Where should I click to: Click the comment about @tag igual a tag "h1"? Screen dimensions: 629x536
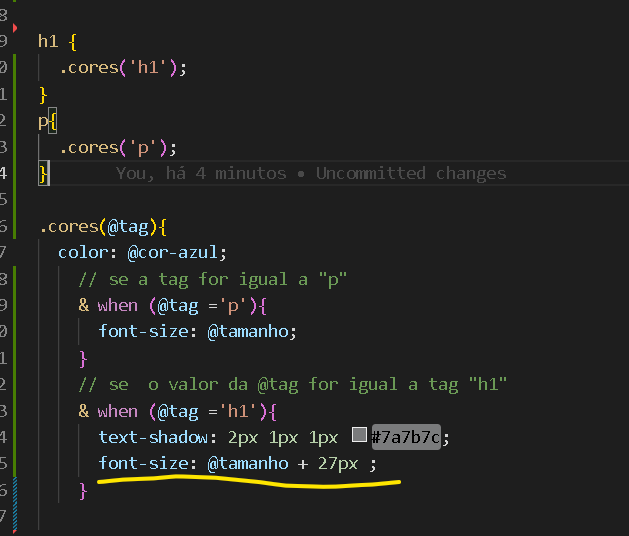pyautogui.click(x=293, y=385)
